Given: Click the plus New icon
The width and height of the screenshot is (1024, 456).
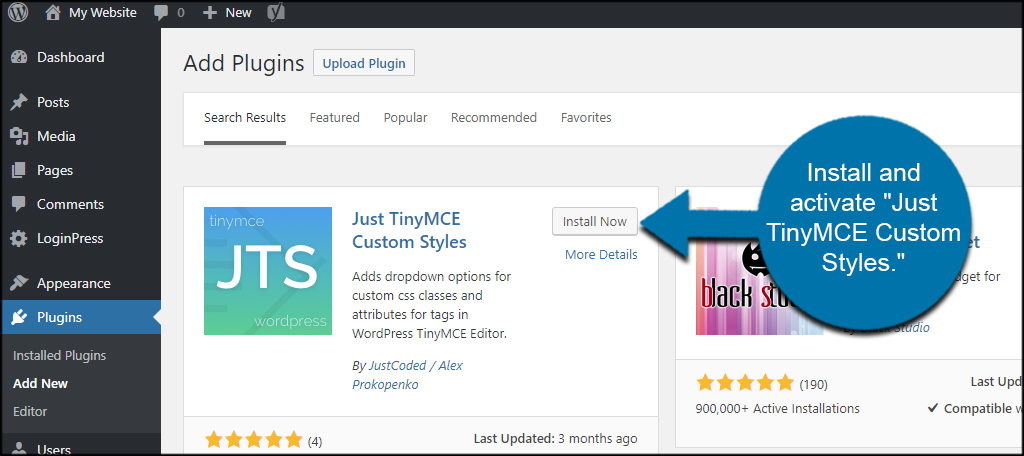Looking at the screenshot, I should pos(209,13).
